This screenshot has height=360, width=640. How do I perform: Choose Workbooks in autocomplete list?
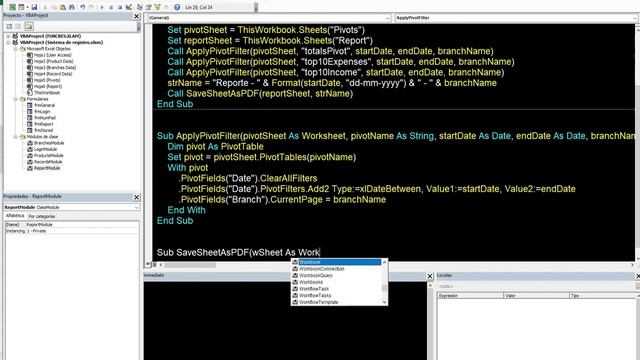click(336, 282)
